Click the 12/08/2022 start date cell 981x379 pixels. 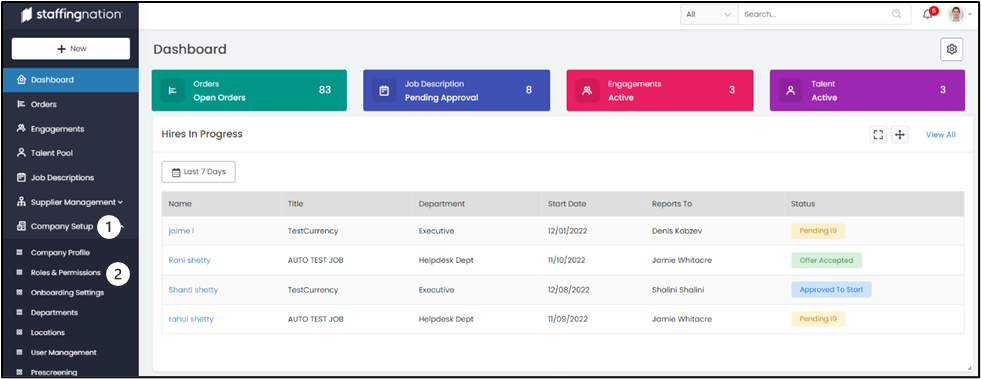pos(568,290)
